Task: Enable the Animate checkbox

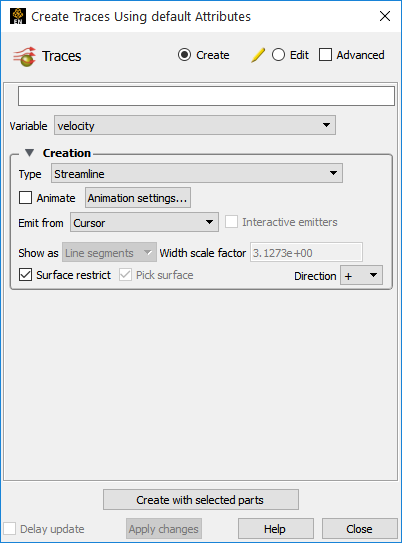Action: coord(25,198)
